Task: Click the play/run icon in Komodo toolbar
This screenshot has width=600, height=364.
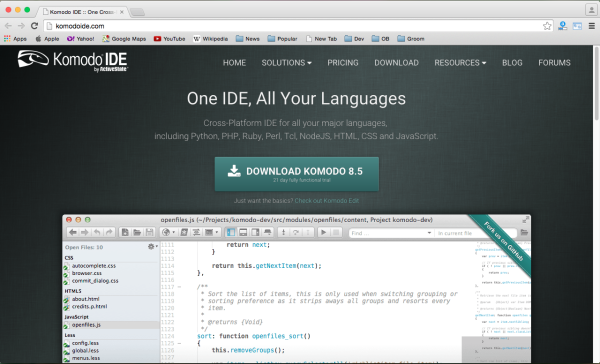Action: [324, 232]
